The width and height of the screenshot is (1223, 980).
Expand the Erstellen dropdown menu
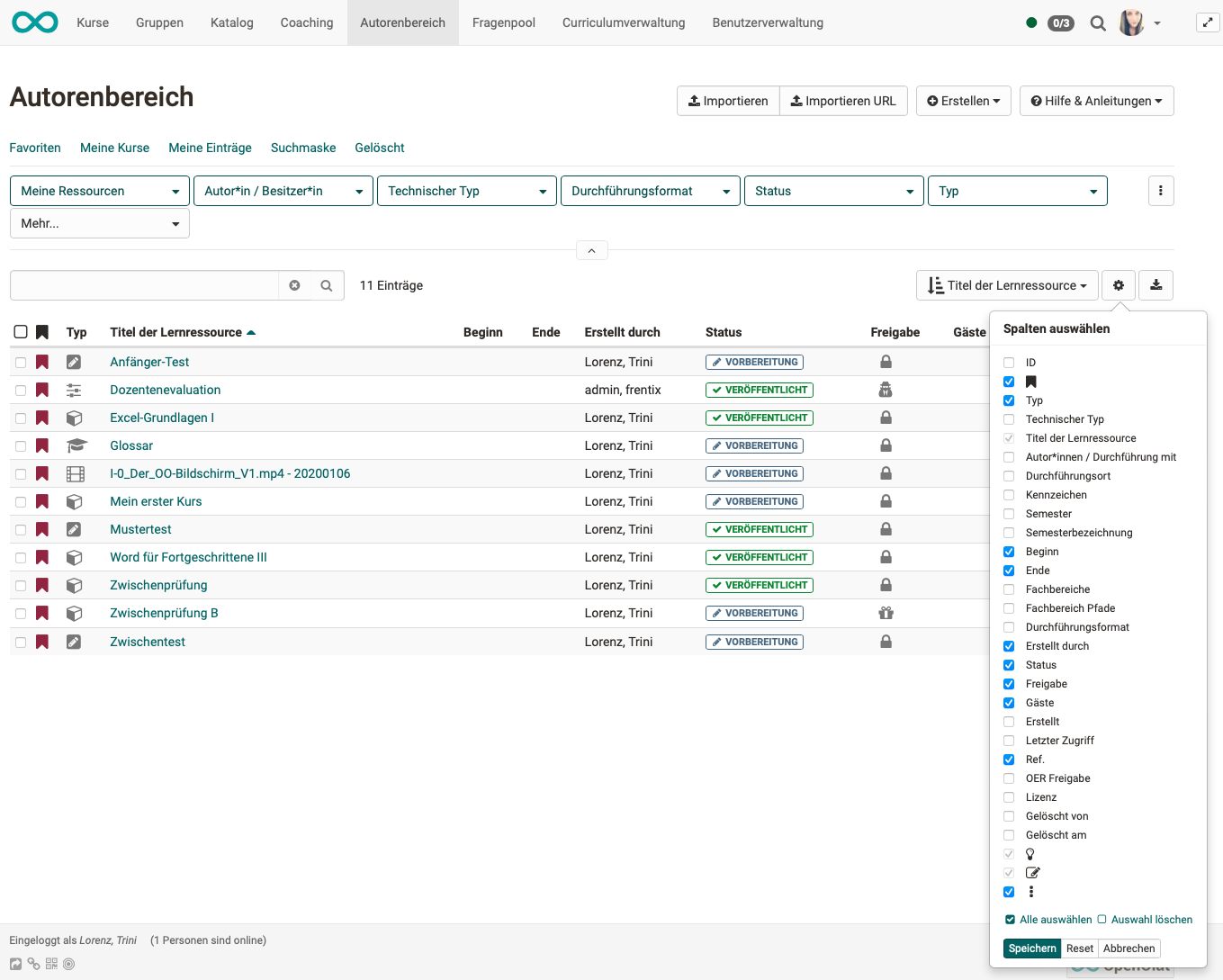(x=964, y=101)
